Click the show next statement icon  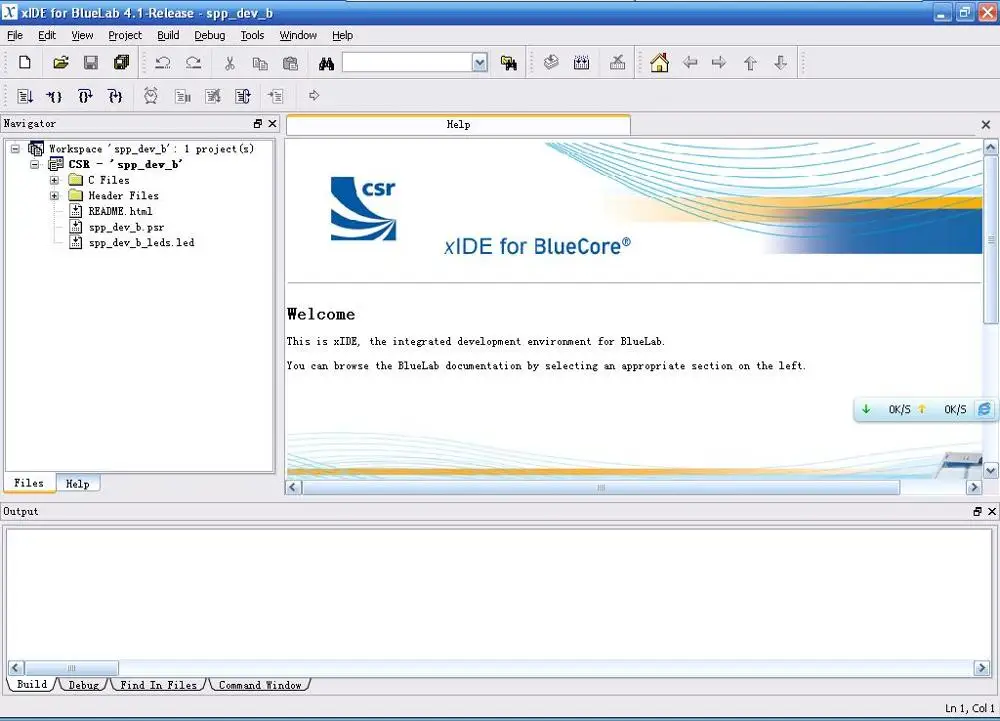[x=276, y=96]
